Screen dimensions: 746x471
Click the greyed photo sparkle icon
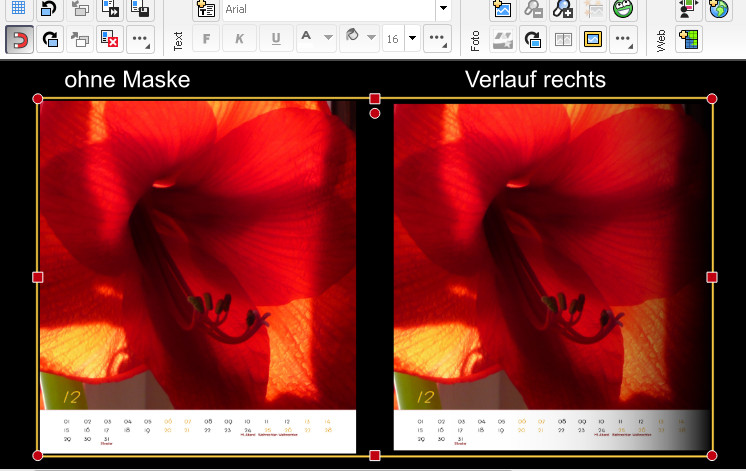(593, 9)
